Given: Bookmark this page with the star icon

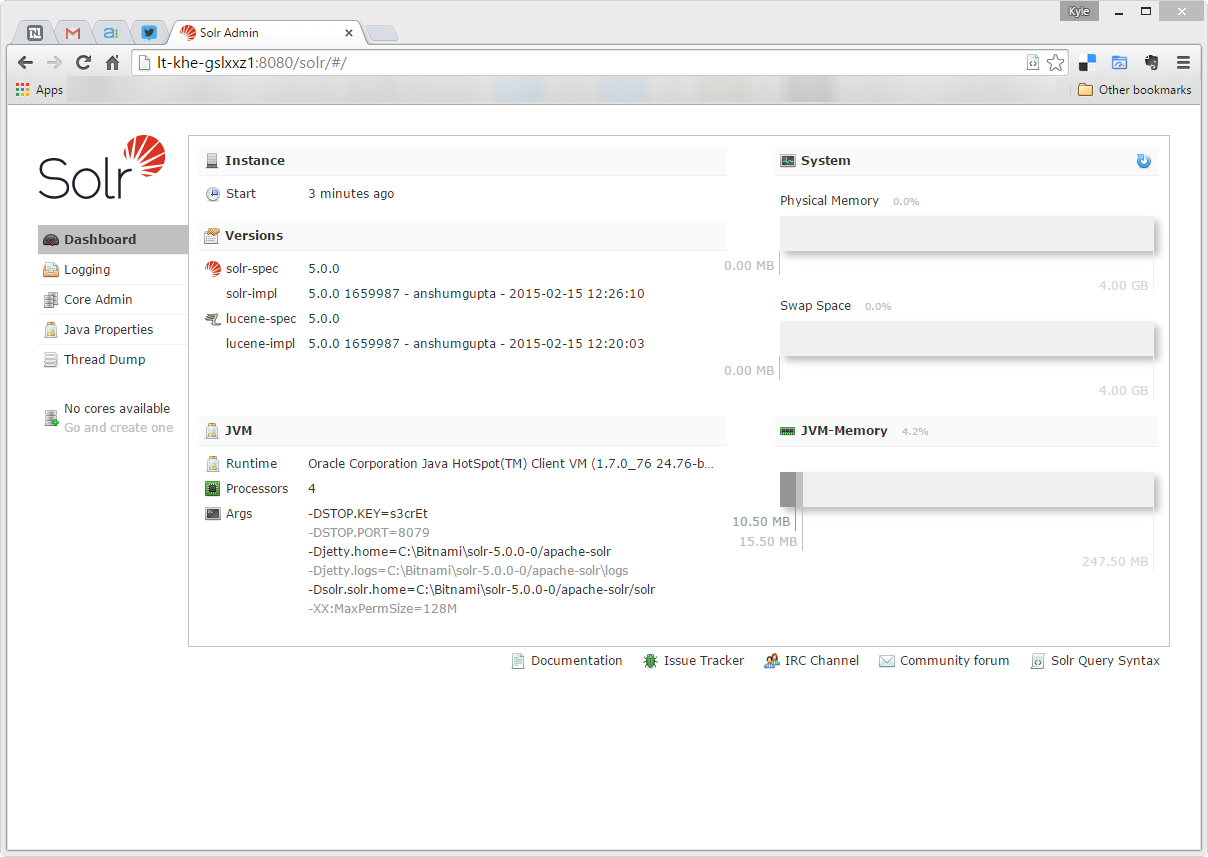Looking at the screenshot, I should [x=1055, y=62].
